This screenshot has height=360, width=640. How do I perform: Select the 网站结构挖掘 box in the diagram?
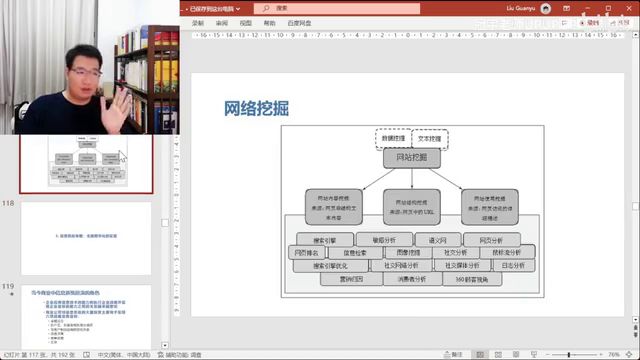pyautogui.click(x=411, y=207)
